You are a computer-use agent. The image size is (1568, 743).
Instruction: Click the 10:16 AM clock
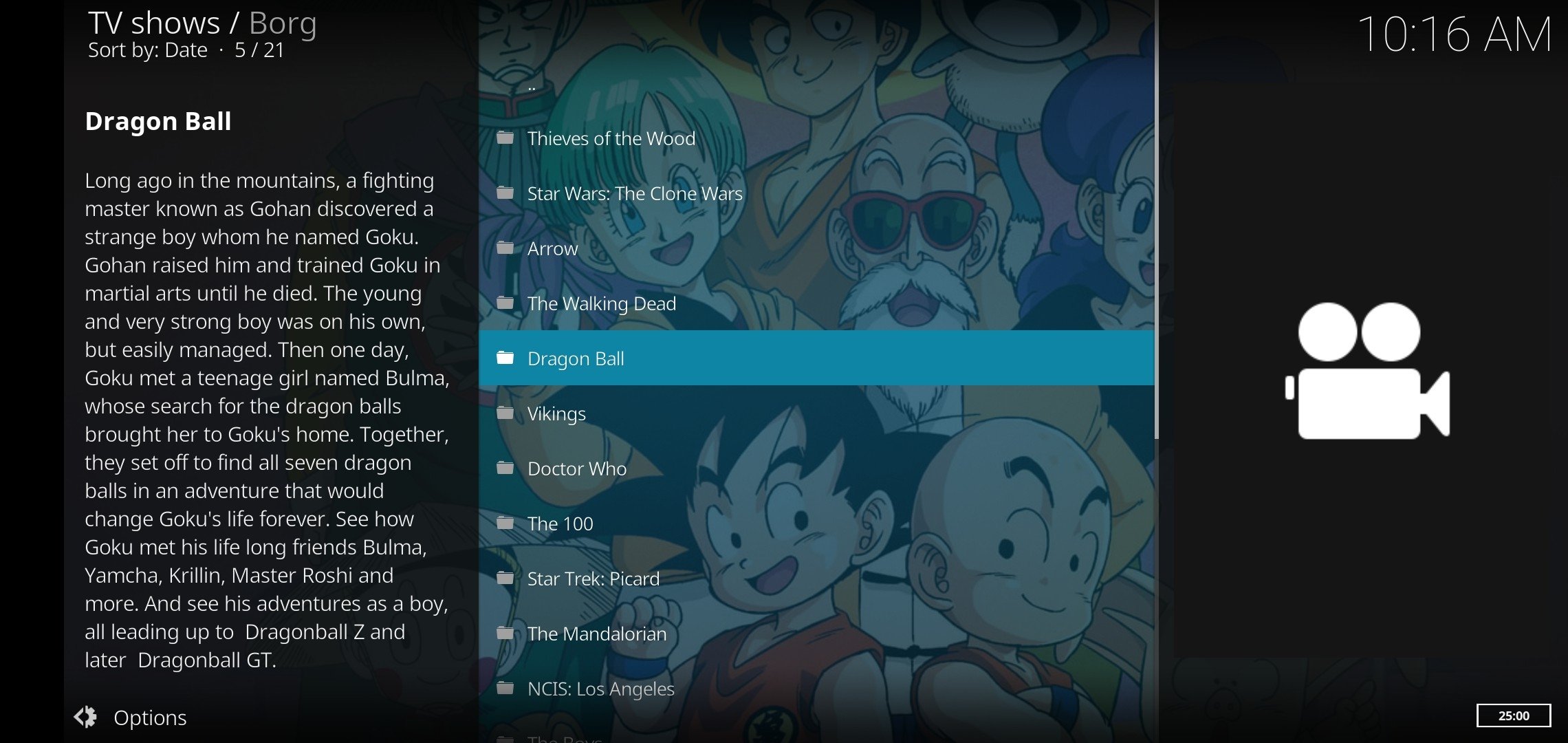click(1455, 34)
